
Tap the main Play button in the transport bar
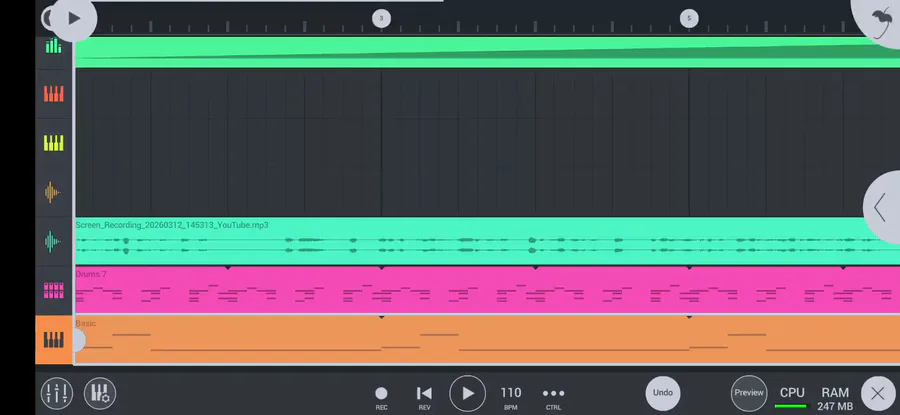(x=467, y=393)
